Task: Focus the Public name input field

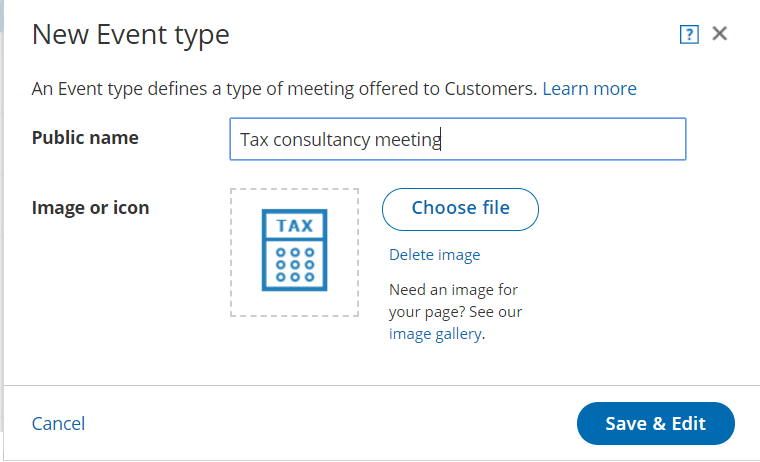Action: tap(458, 139)
